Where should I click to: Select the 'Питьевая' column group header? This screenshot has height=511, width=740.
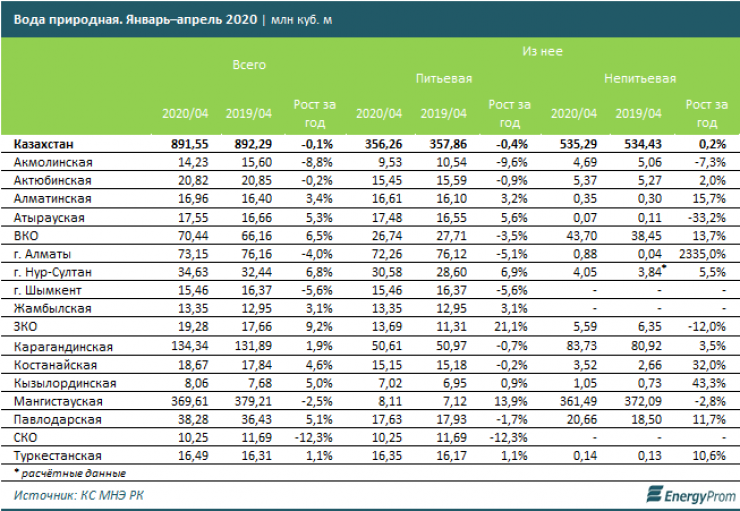click(444, 78)
